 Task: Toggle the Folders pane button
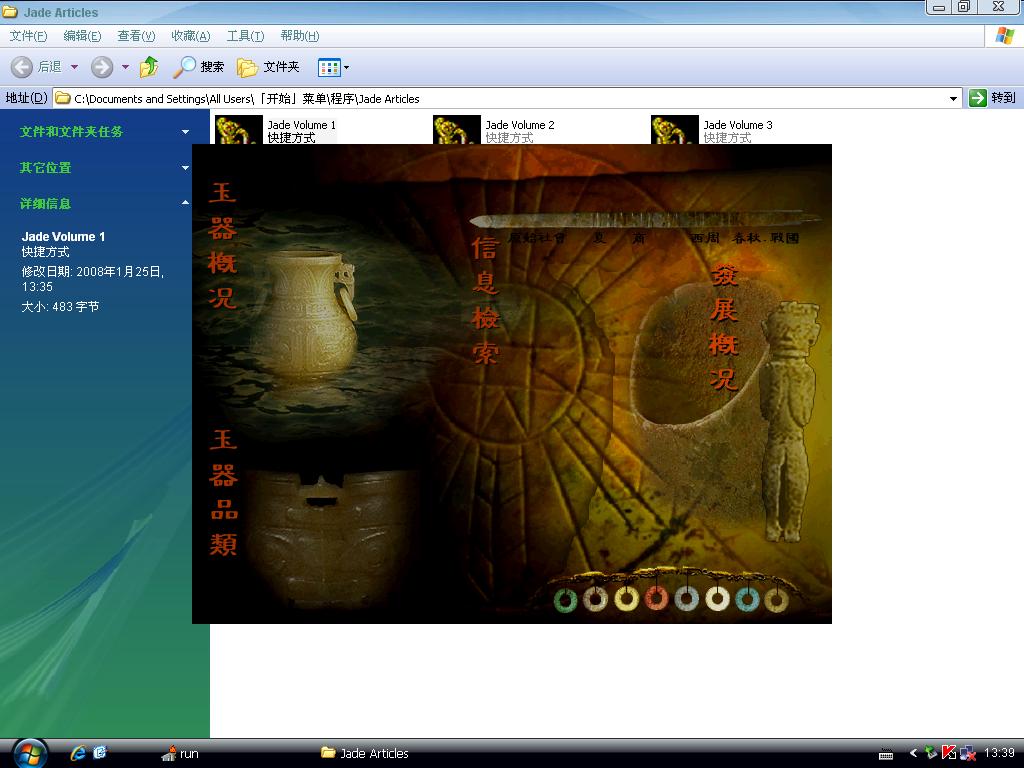268,67
